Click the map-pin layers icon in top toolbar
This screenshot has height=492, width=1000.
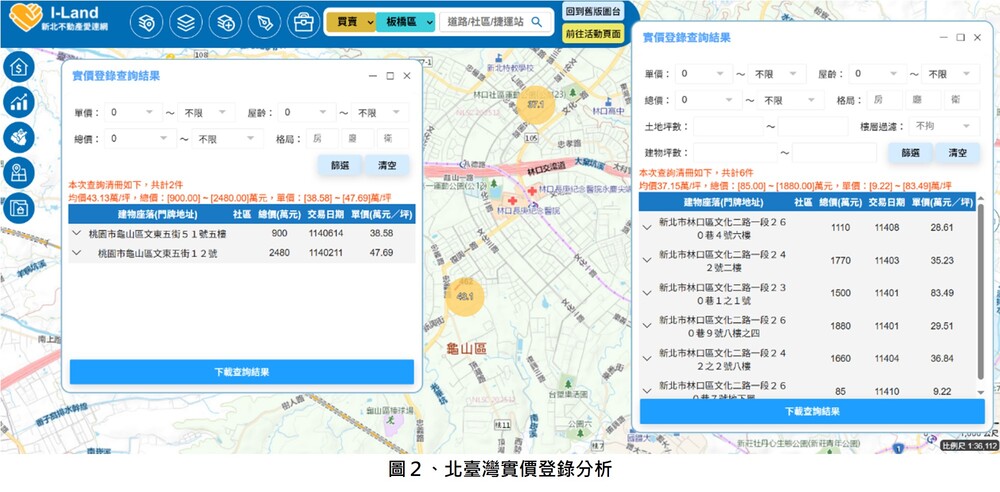pyautogui.click(x=146, y=22)
